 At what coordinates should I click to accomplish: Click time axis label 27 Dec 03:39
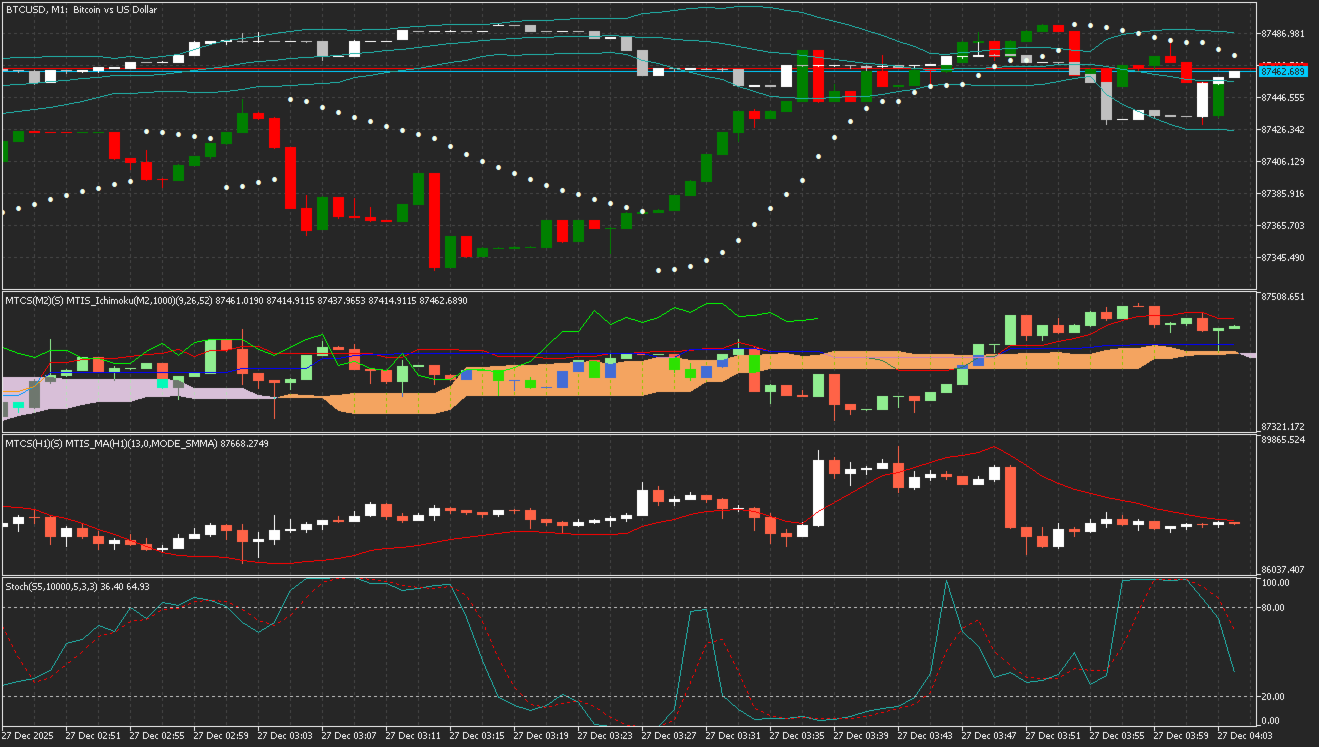pos(861,736)
